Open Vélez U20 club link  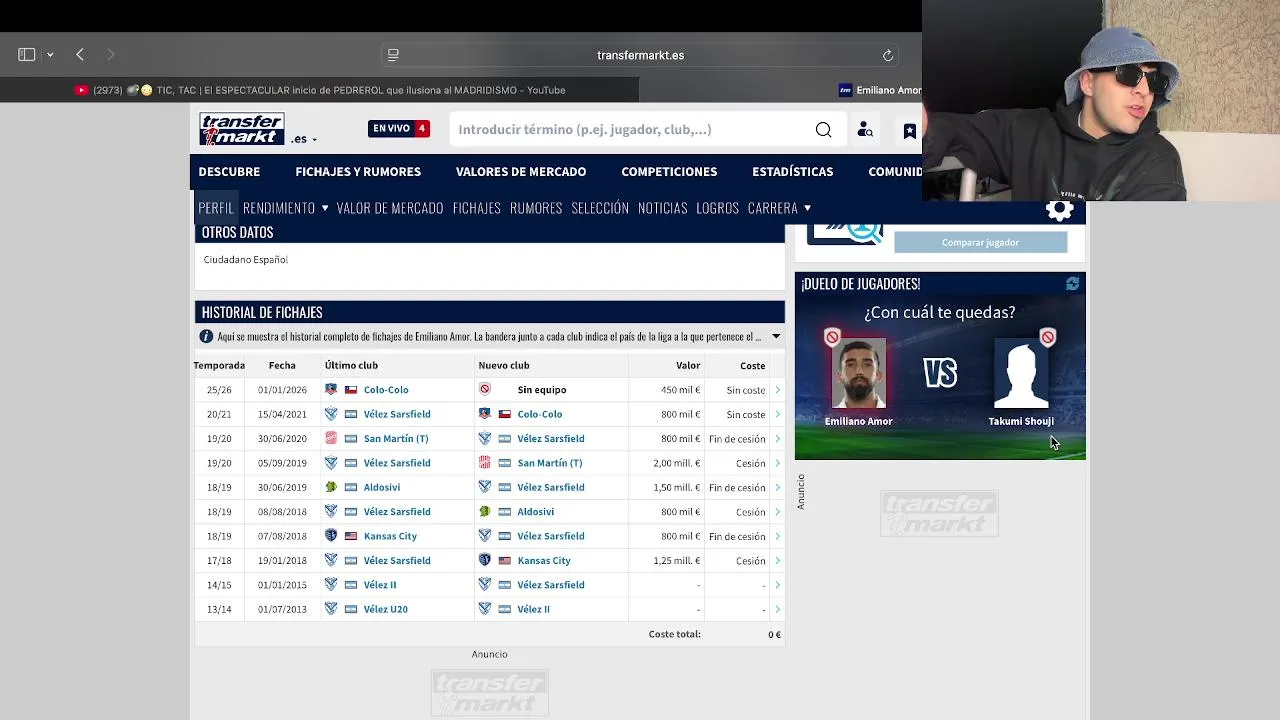(x=386, y=609)
